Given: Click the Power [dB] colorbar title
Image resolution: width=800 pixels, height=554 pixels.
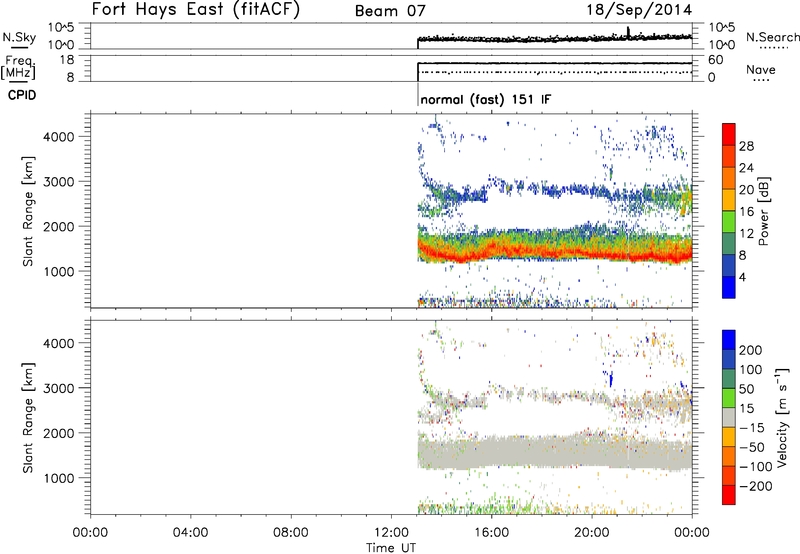Looking at the screenshot, I should pyautogui.click(x=764, y=211).
